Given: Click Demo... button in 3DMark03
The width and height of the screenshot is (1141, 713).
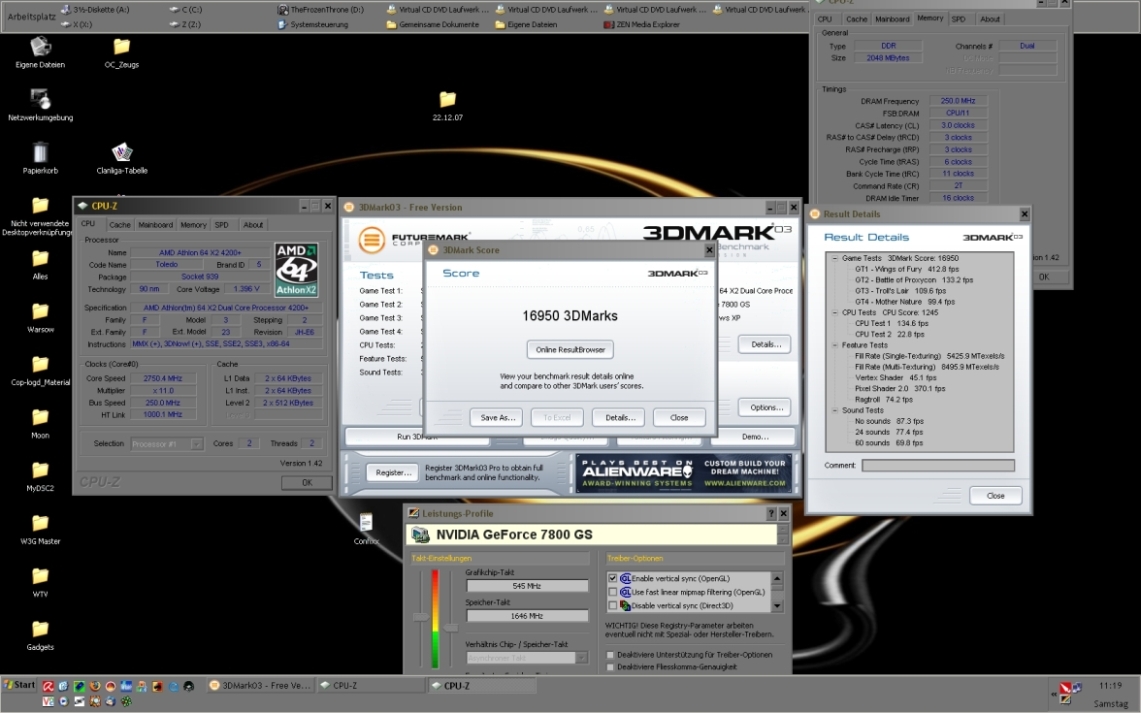Looking at the screenshot, I should (x=755, y=437).
